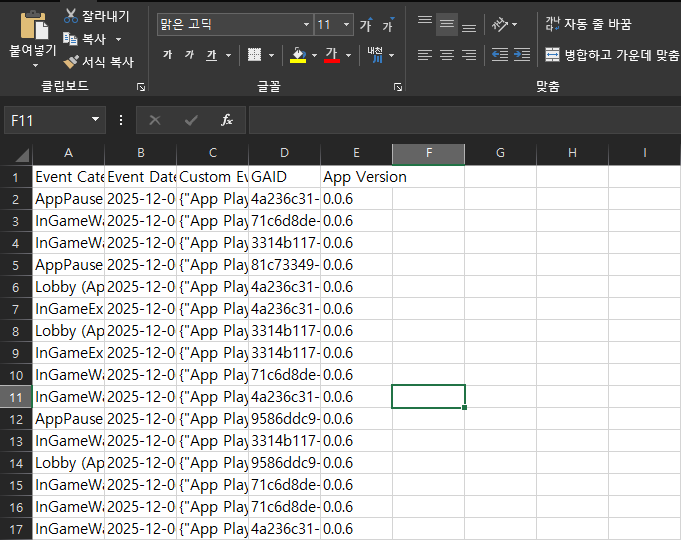The height and width of the screenshot is (540, 681).
Task: Open Insert Function fx icon
Action: [x=227, y=120]
